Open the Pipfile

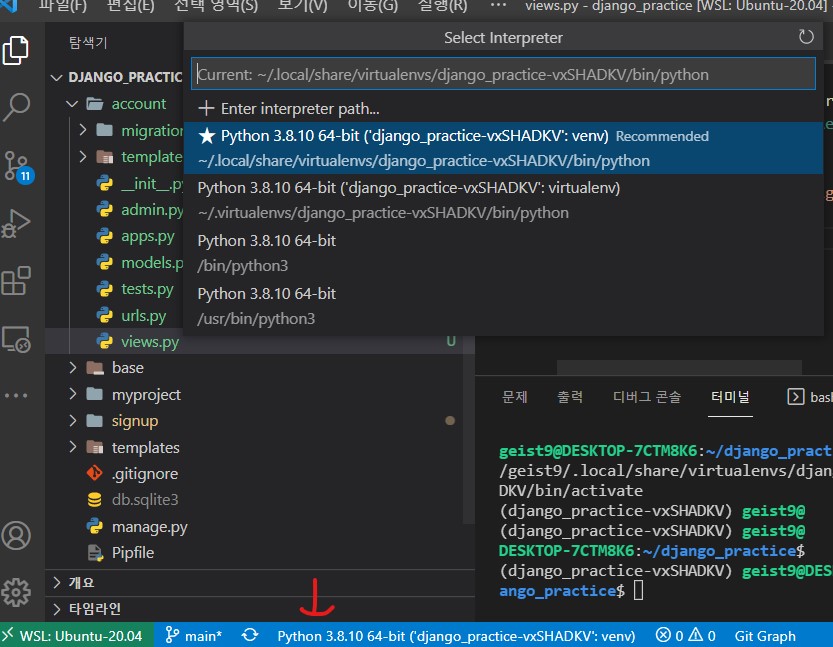pyautogui.click(x=132, y=553)
